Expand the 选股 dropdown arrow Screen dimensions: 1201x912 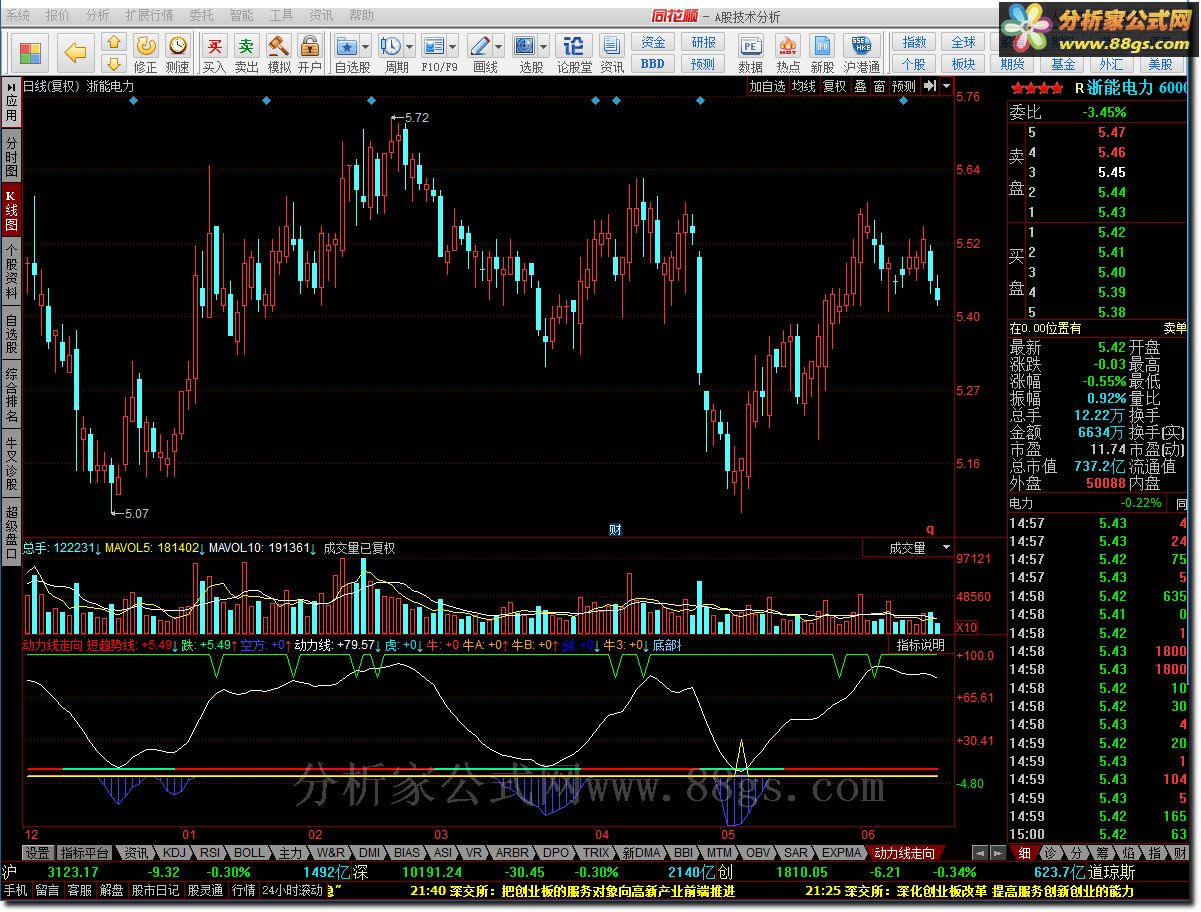544,46
